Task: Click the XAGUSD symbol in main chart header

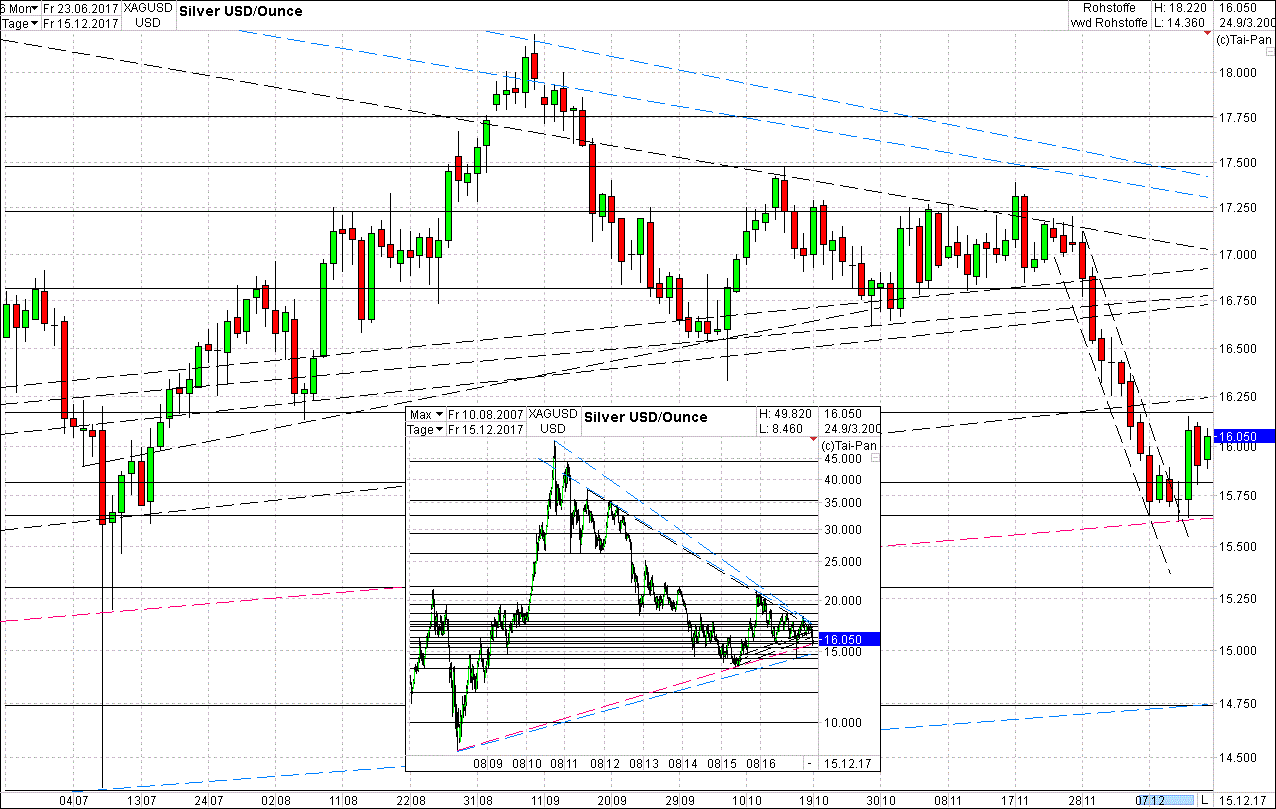Action: coord(150,9)
